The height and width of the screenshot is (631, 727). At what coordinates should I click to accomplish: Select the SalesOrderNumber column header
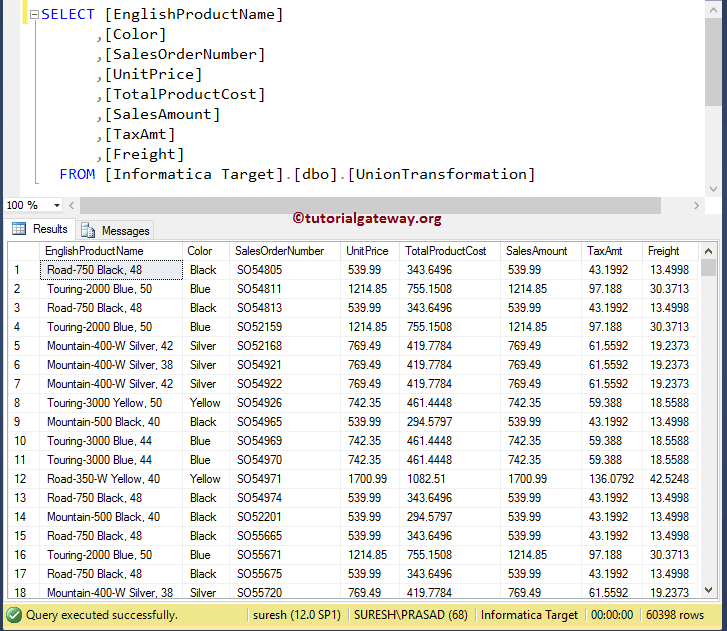point(279,251)
